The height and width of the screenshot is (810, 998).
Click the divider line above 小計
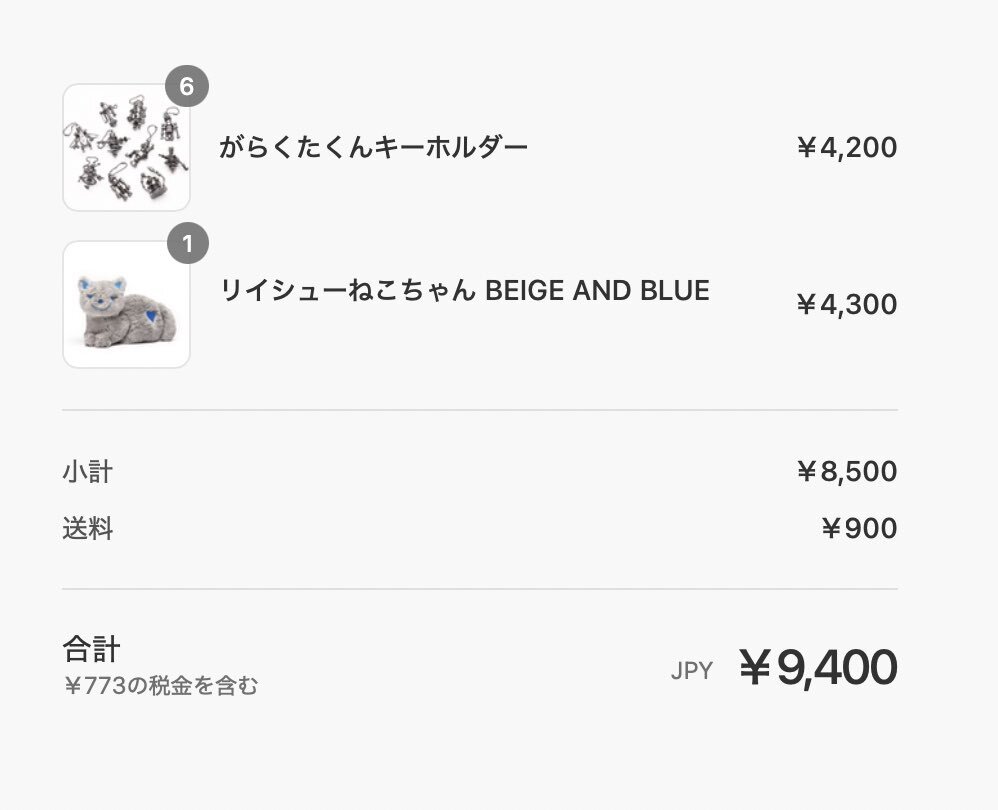coord(480,410)
